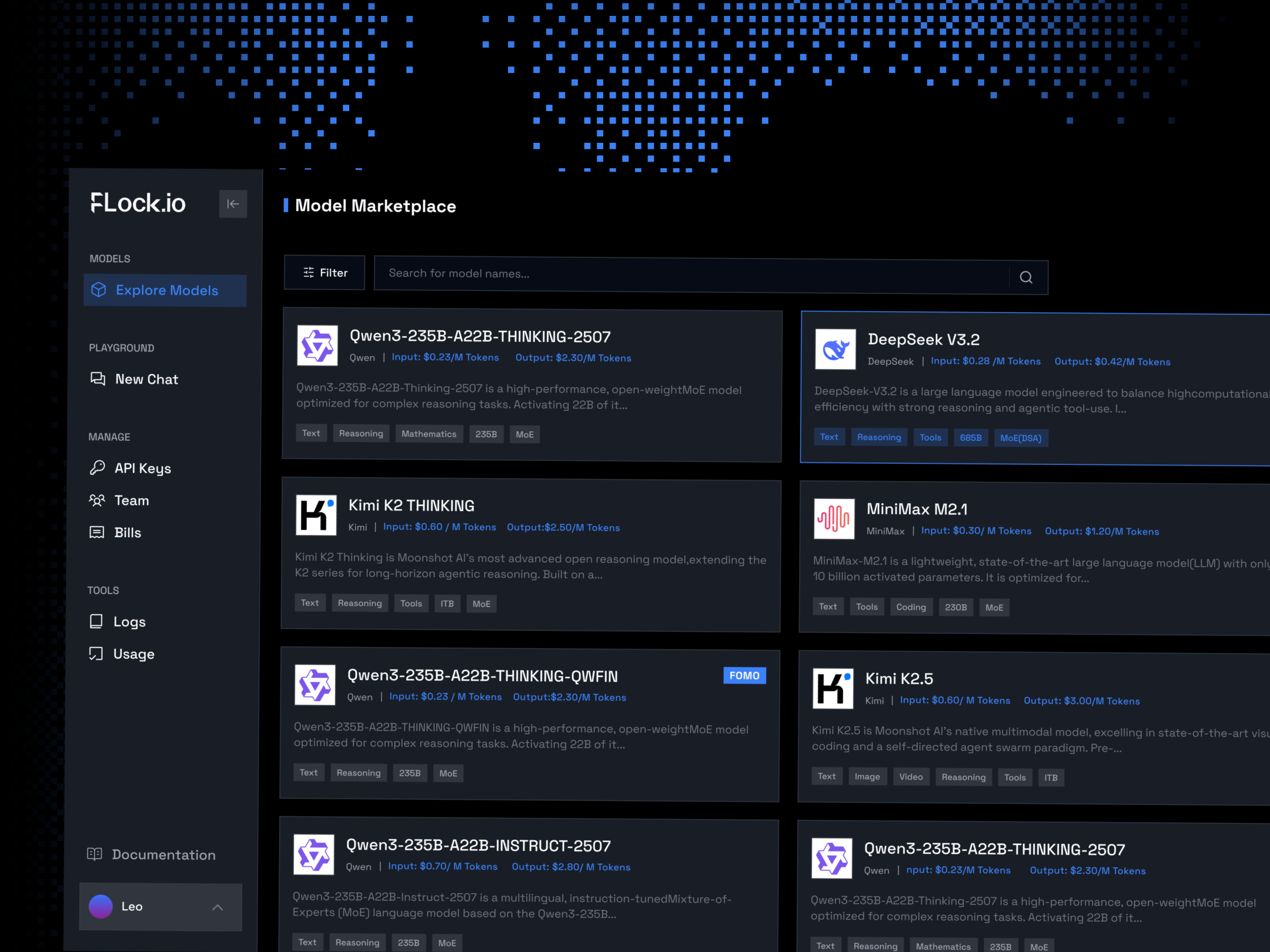
Task: Click the New Chat speech bubble icon
Action: 98,378
